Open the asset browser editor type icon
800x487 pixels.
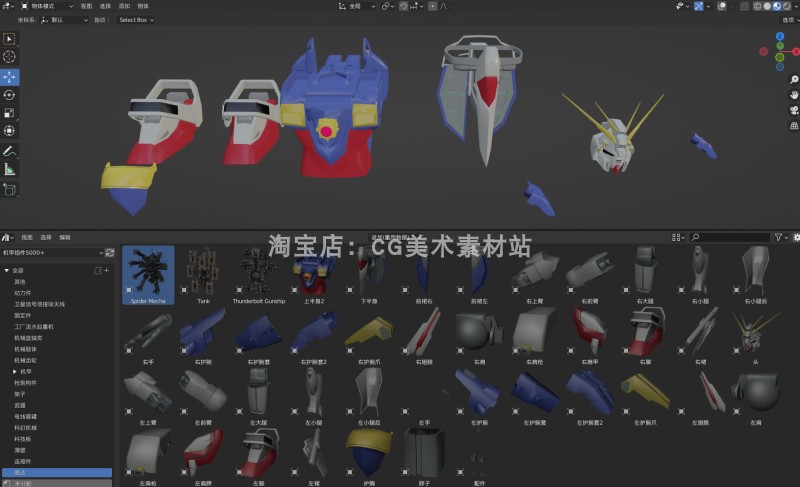[x=7, y=237]
